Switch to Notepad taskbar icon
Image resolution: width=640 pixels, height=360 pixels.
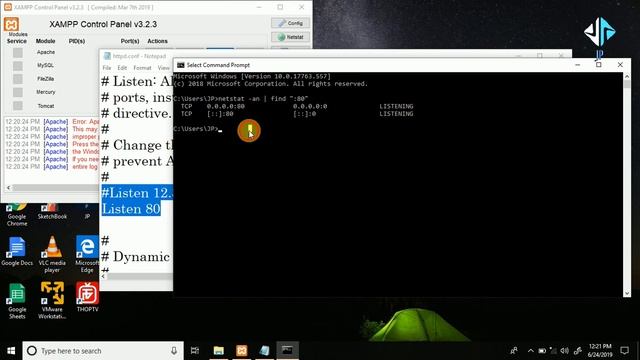(x=264, y=351)
